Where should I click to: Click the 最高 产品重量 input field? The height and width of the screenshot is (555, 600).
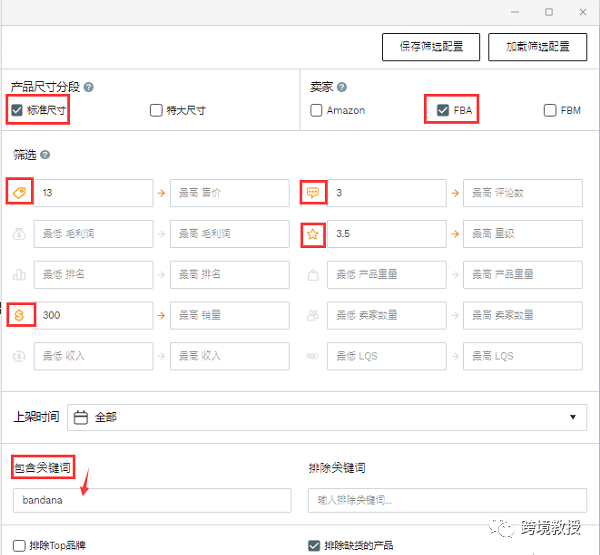click(x=523, y=275)
